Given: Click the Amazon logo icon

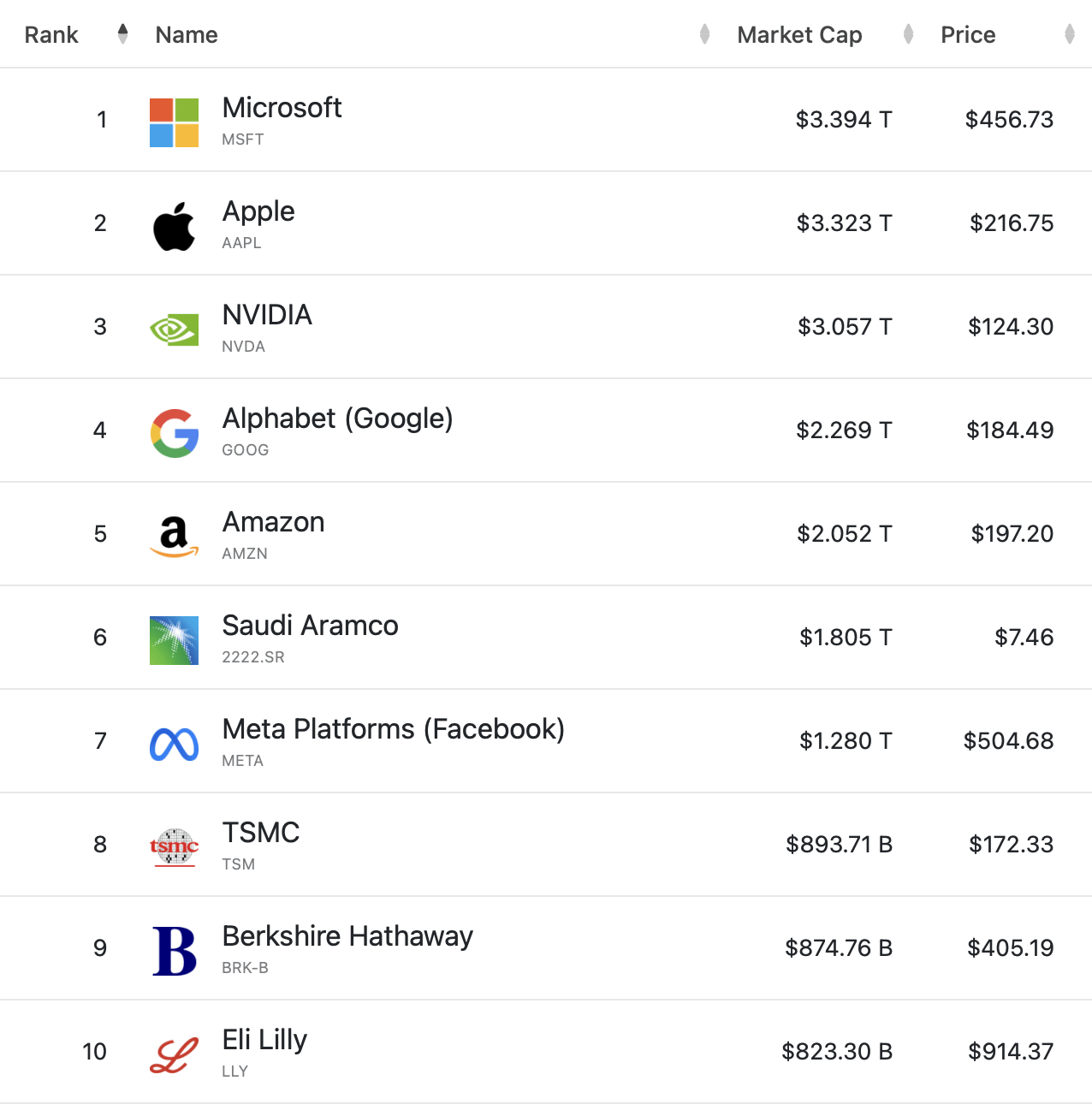Looking at the screenshot, I should (x=174, y=537).
